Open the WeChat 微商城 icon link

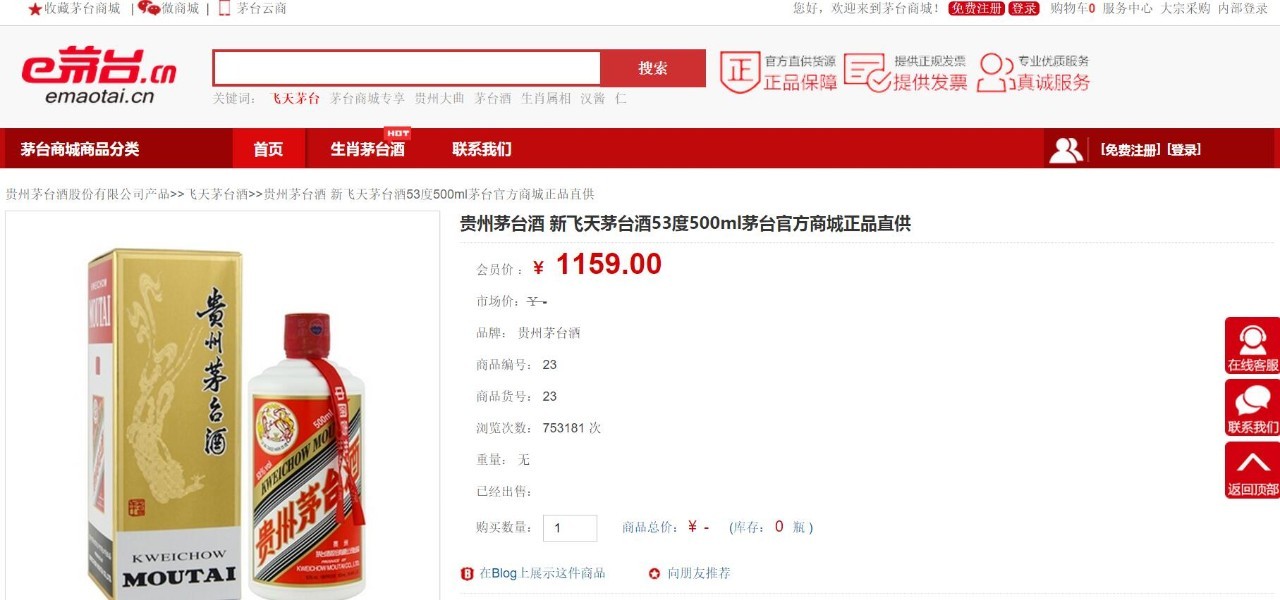[x=149, y=8]
